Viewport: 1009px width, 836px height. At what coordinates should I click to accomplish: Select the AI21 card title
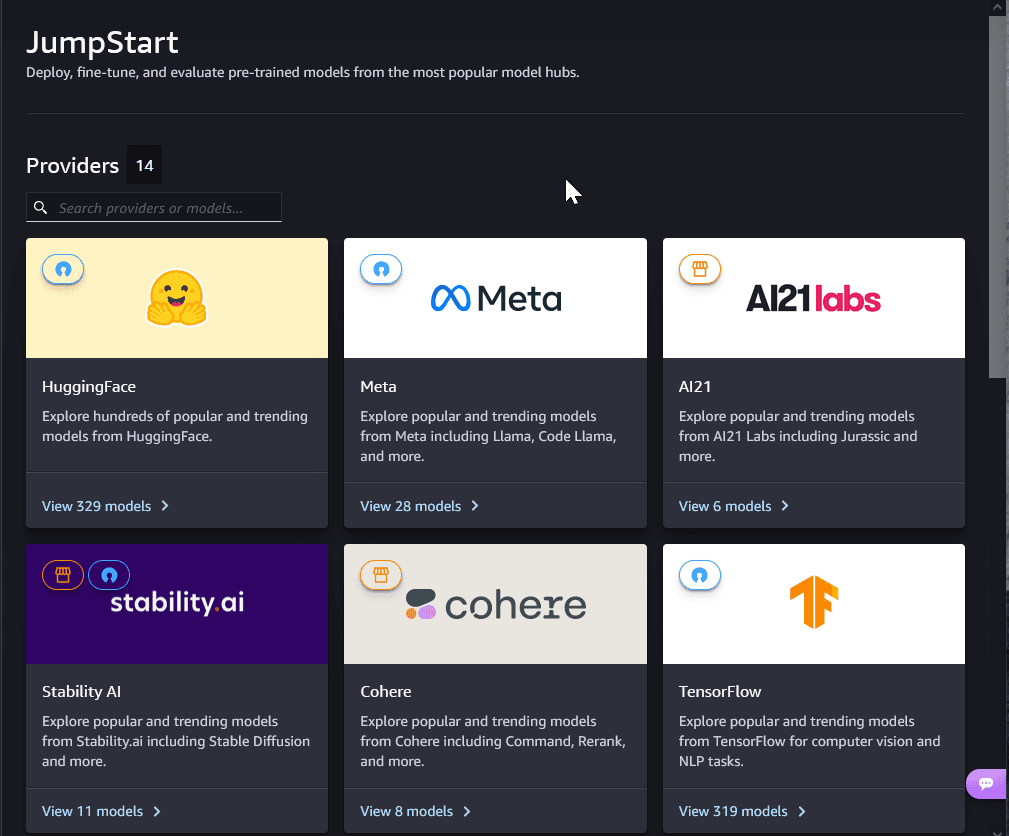click(695, 387)
